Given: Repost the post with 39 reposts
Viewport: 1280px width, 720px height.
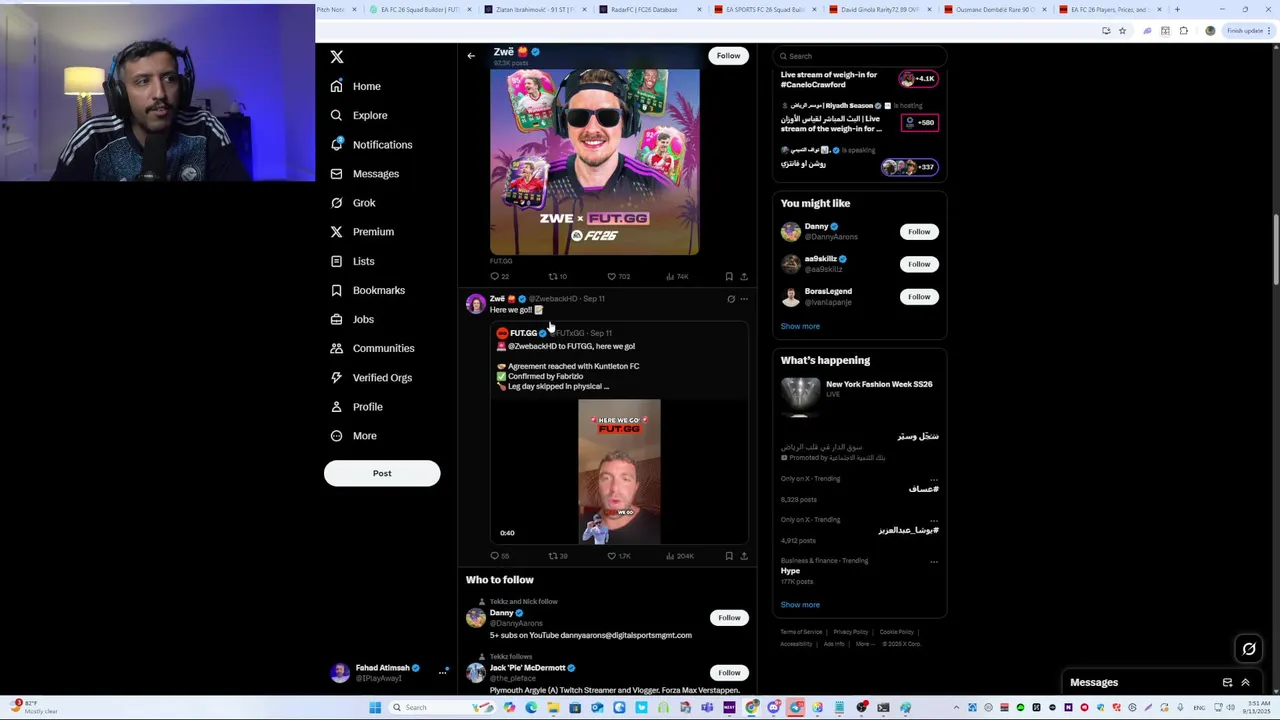Looking at the screenshot, I should tap(557, 556).
